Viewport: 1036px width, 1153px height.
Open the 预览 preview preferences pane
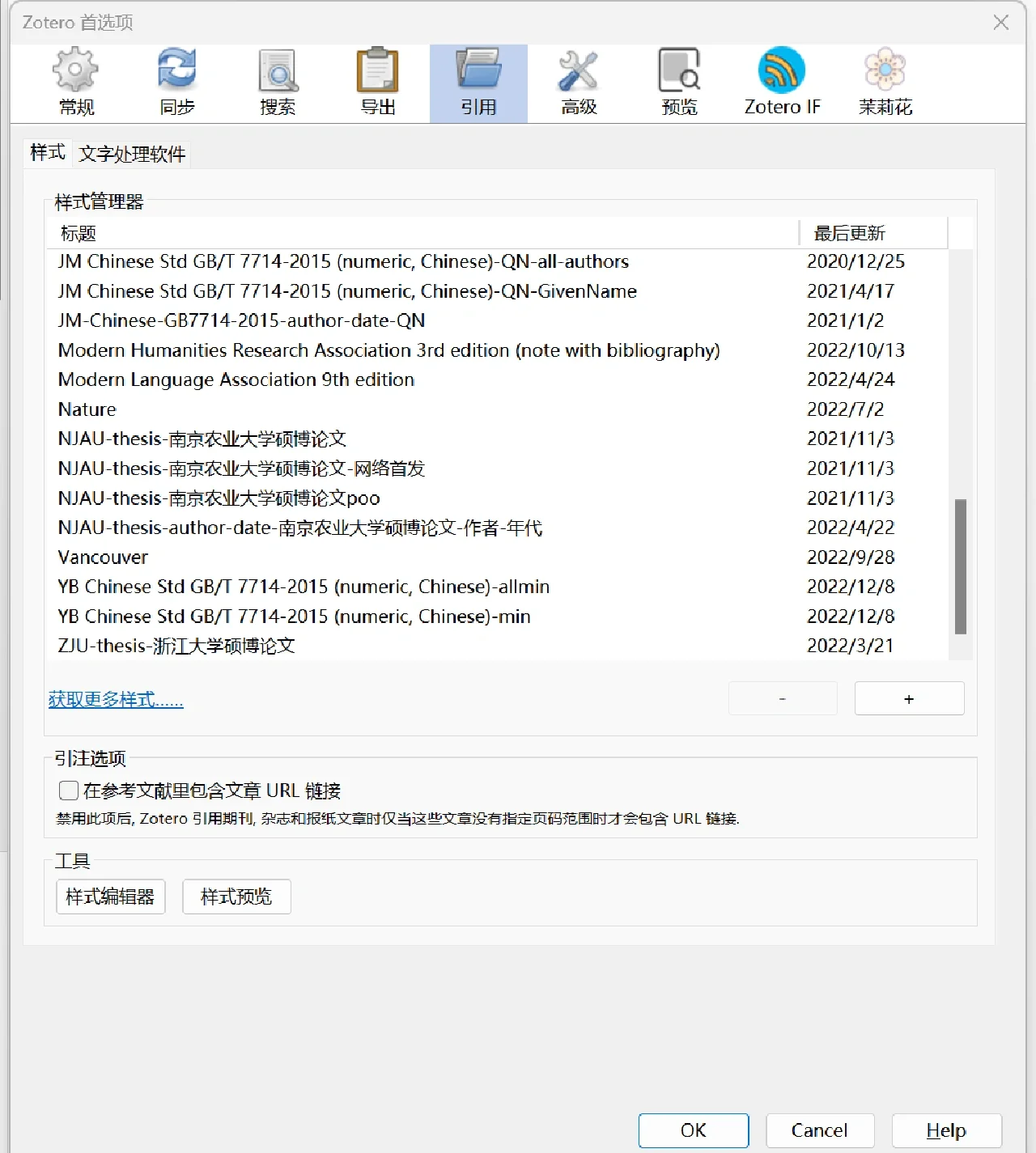click(x=679, y=83)
